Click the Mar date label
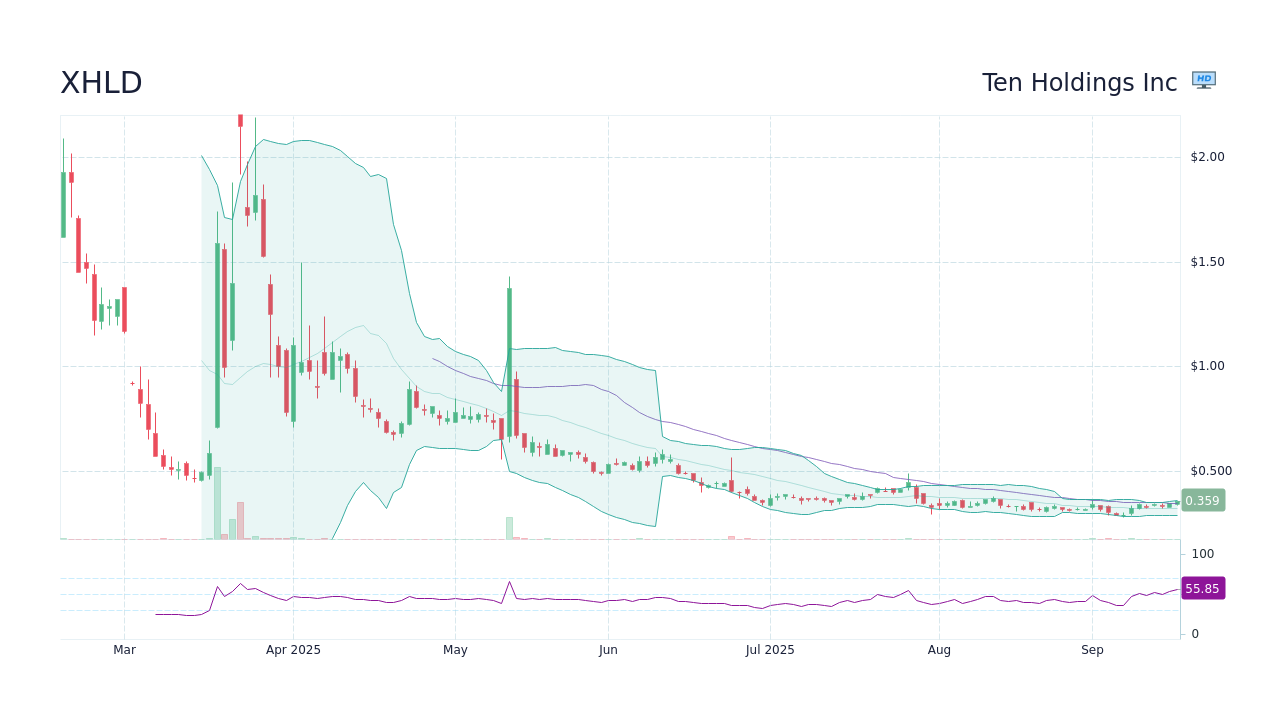The image size is (1280, 720). [124, 650]
